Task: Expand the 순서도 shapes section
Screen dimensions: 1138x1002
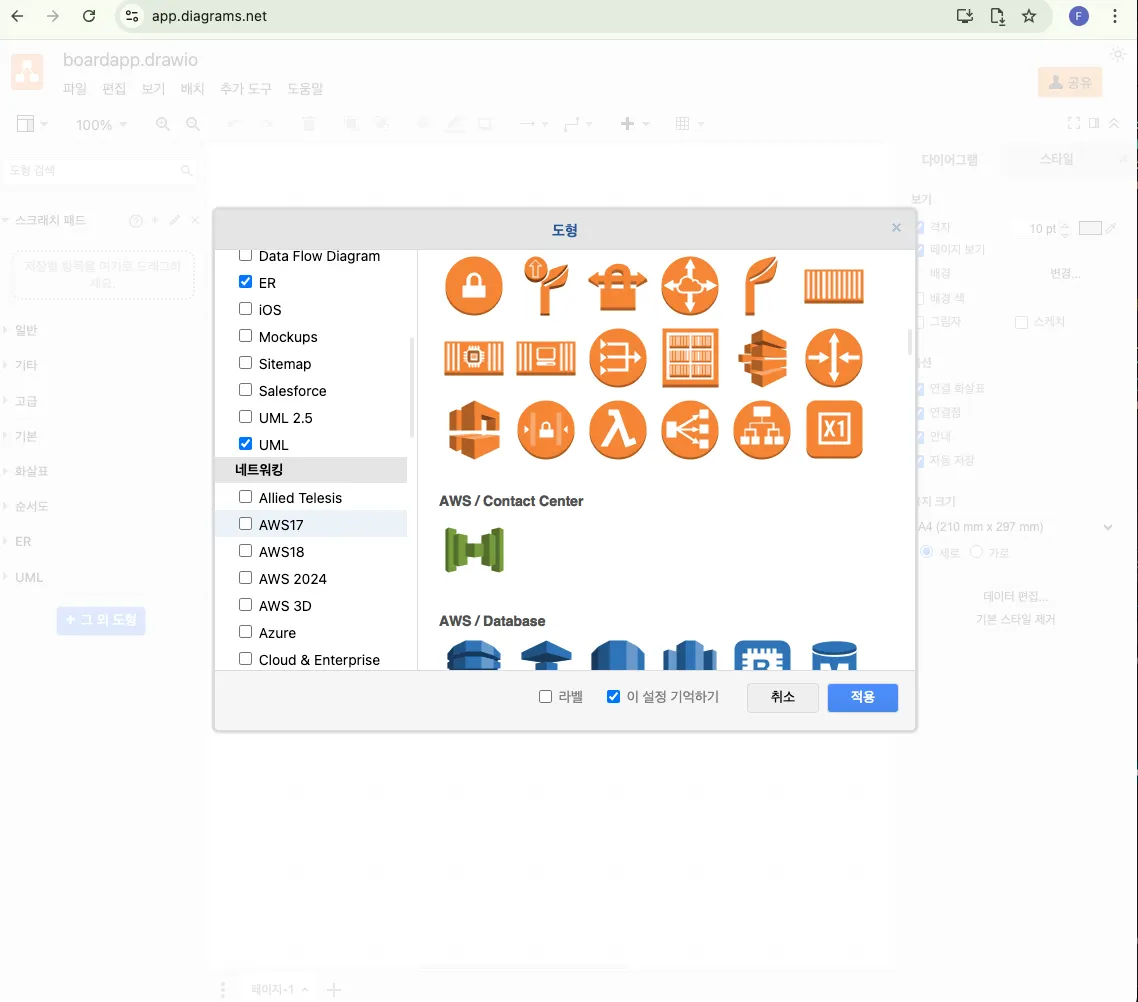Action: point(31,506)
